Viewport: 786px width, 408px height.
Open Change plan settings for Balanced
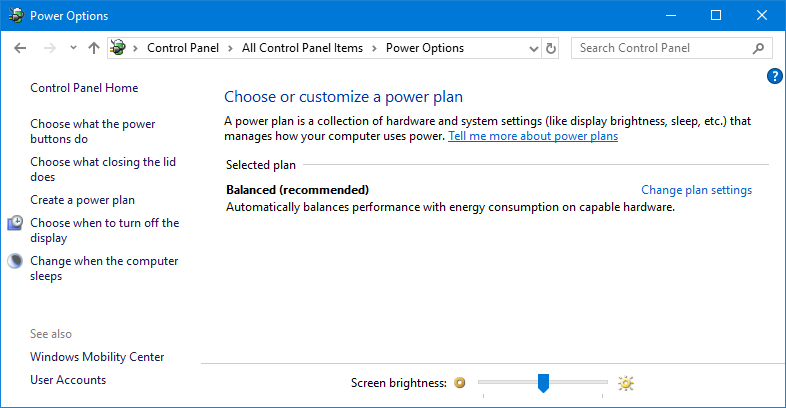[x=696, y=190]
